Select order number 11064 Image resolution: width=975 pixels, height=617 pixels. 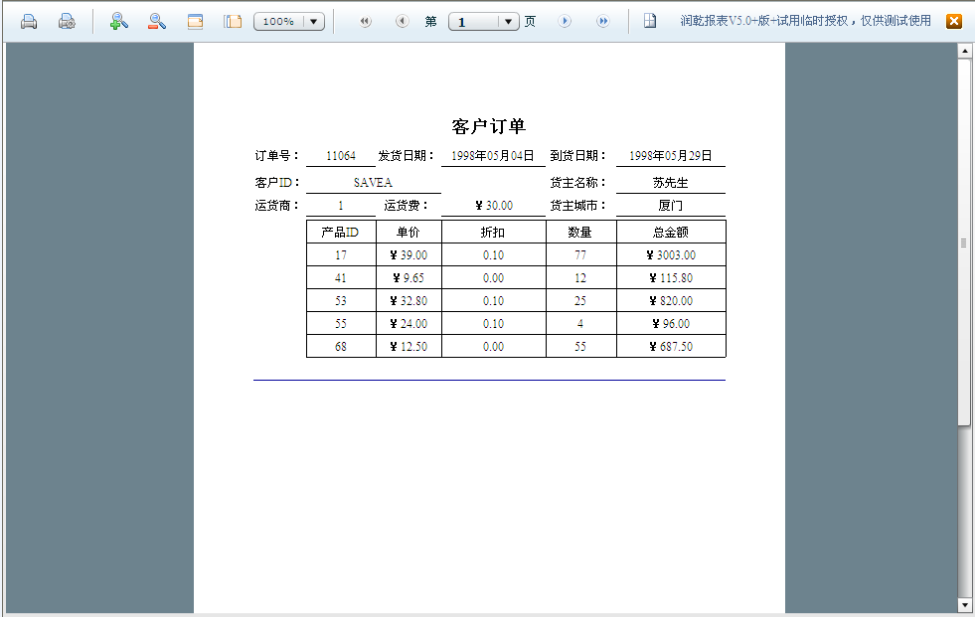341,155
